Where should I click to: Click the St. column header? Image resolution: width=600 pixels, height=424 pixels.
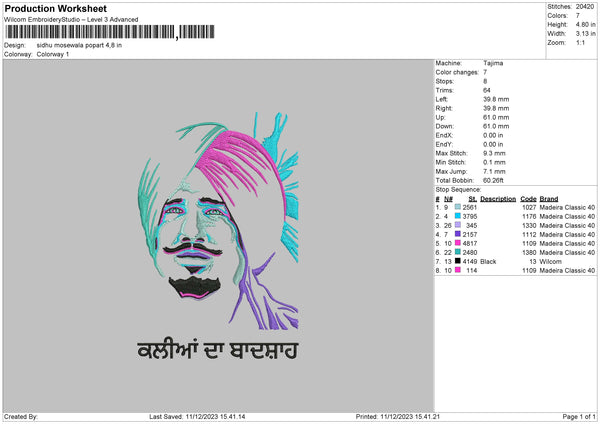point(473,199)
